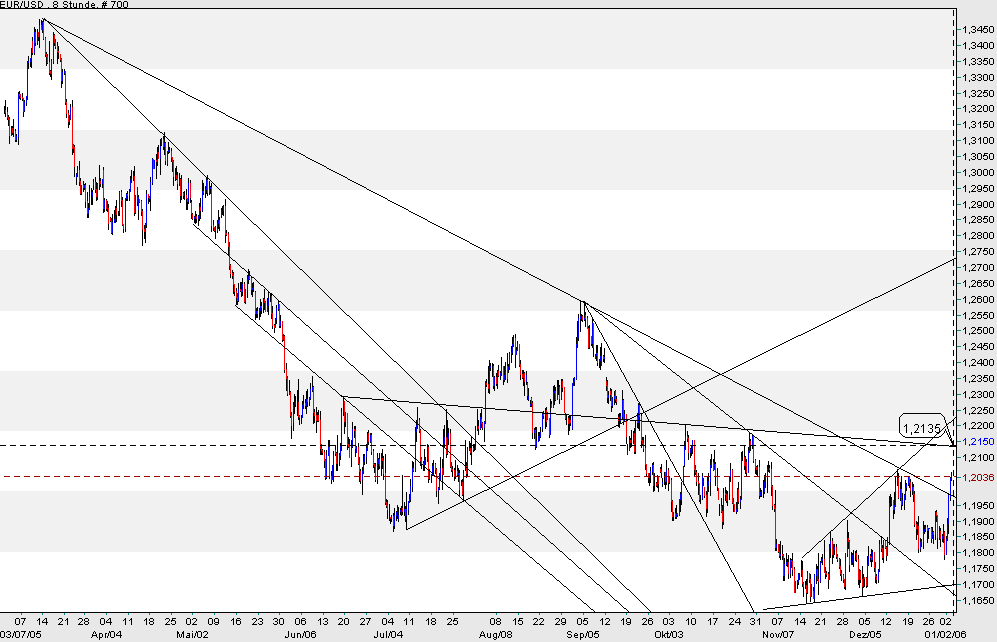This screenshot has width=997, height=642.
Task: Select the Aug/08 axis label
Action: pyautogui.click(x=497, y=633)
